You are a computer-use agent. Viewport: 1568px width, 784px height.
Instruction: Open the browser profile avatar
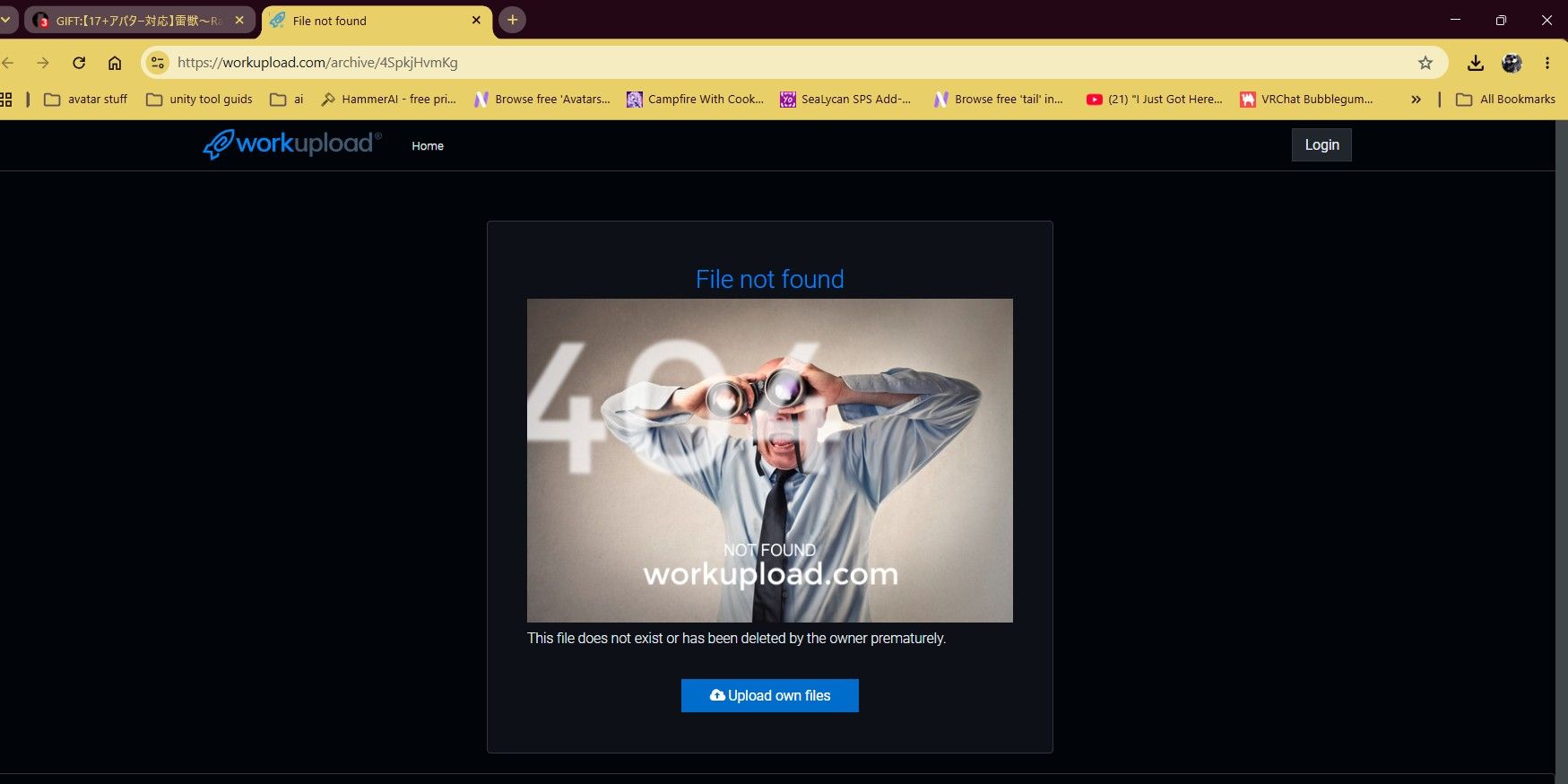coord(1512,63)
